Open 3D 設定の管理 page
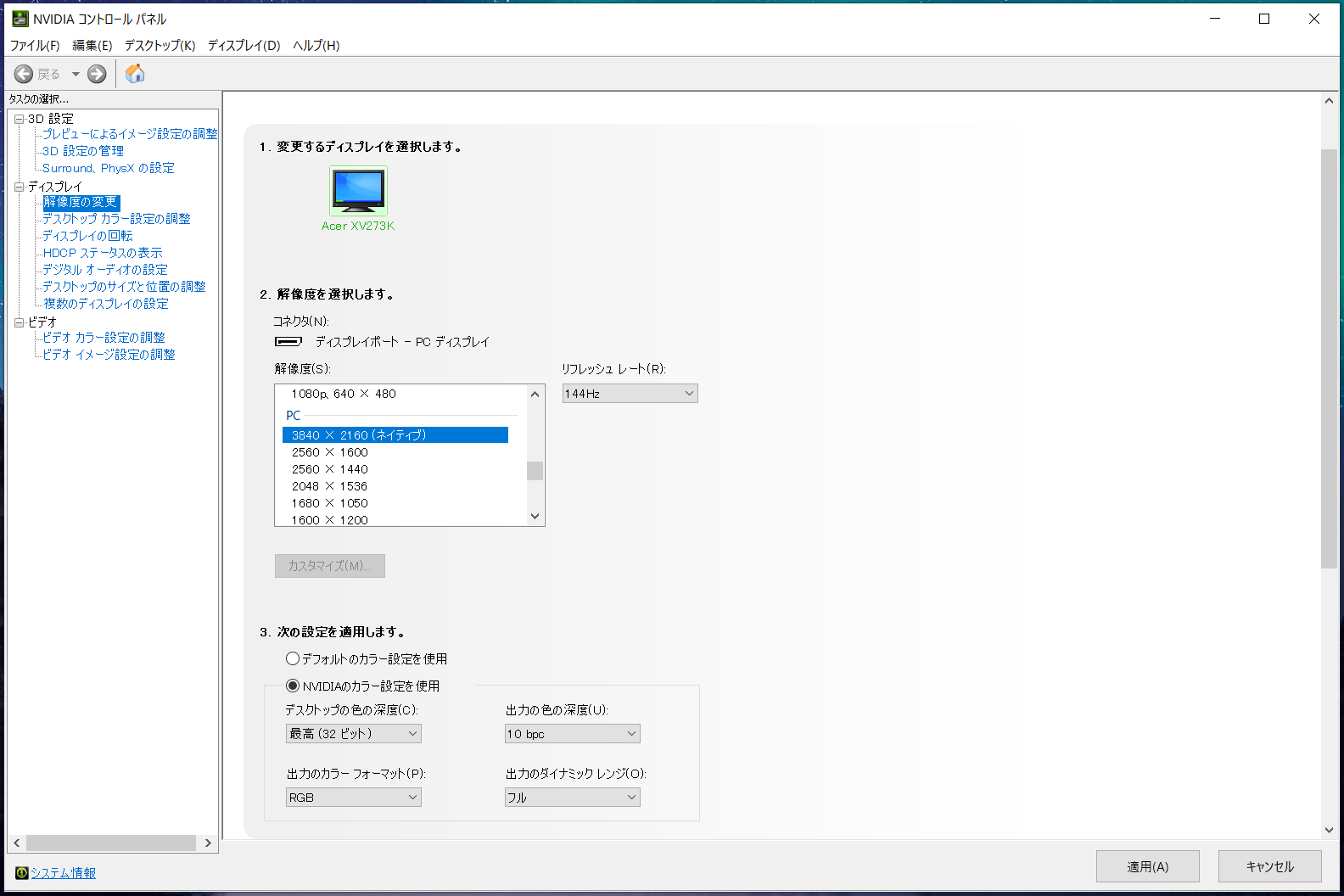Screen dimensions: 1344x896 click(x=83, y=151)
